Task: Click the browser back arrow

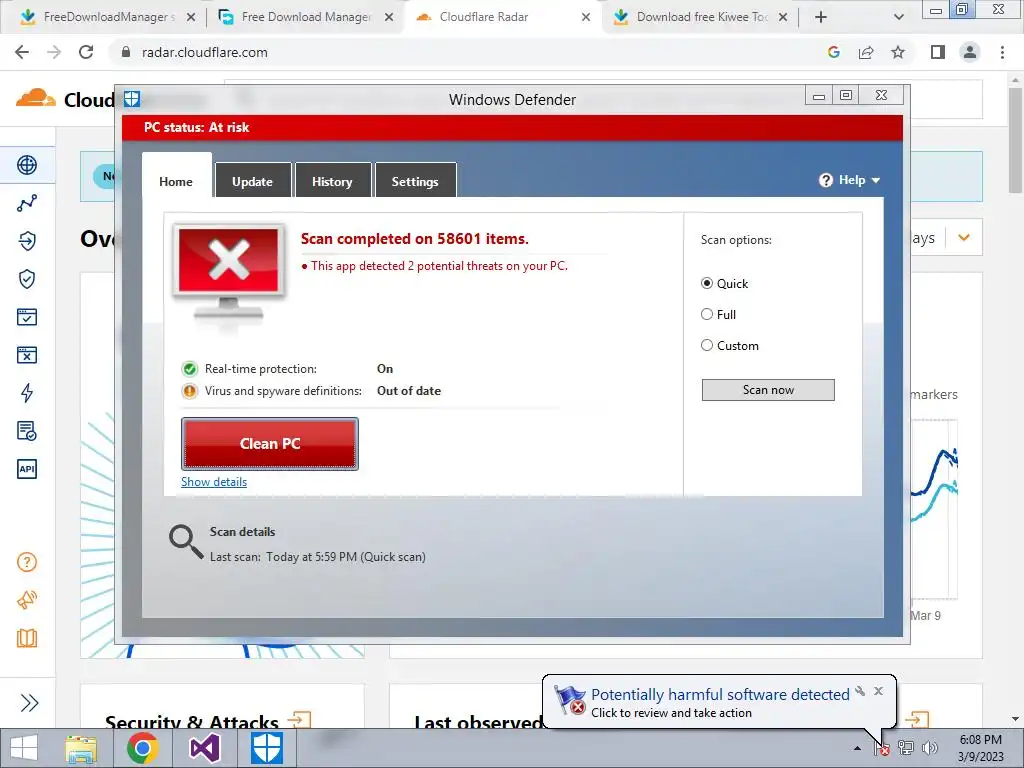Action: pos(22,52)
